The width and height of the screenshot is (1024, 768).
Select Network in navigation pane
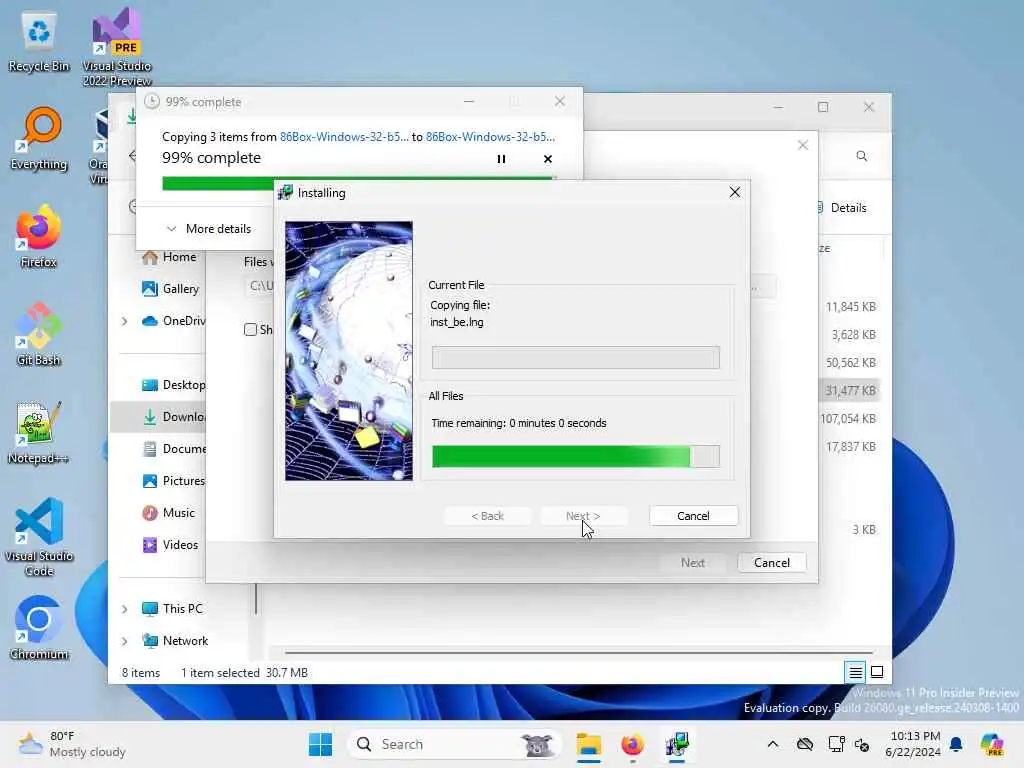click(x=175, y=641)
